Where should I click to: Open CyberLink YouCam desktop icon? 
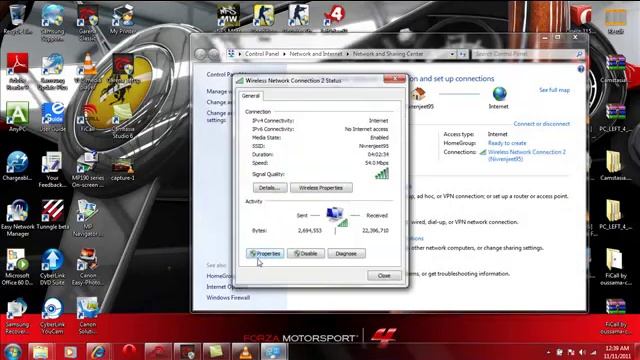point(52,316)
